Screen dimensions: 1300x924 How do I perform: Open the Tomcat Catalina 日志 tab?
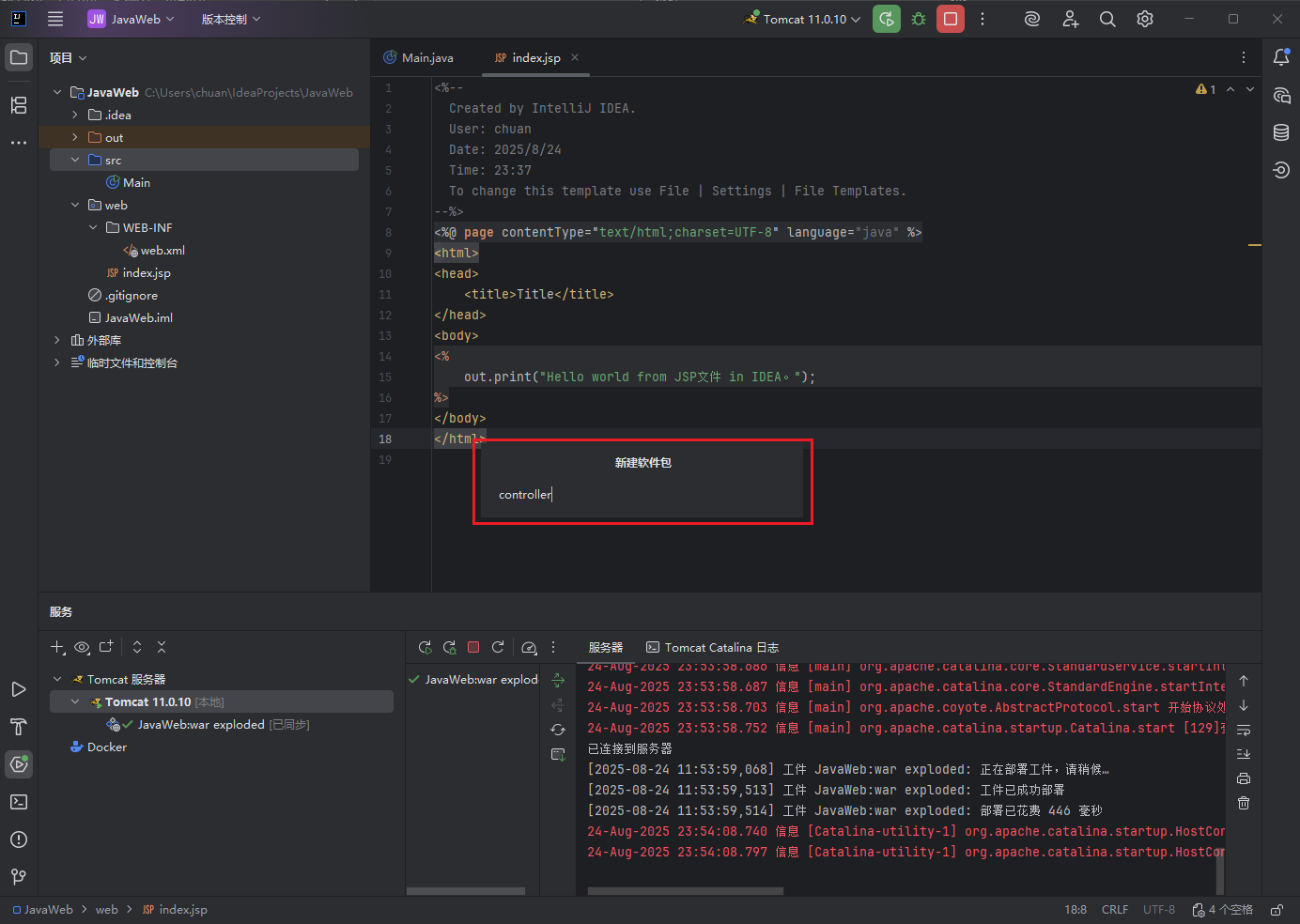tap(713, 647)
